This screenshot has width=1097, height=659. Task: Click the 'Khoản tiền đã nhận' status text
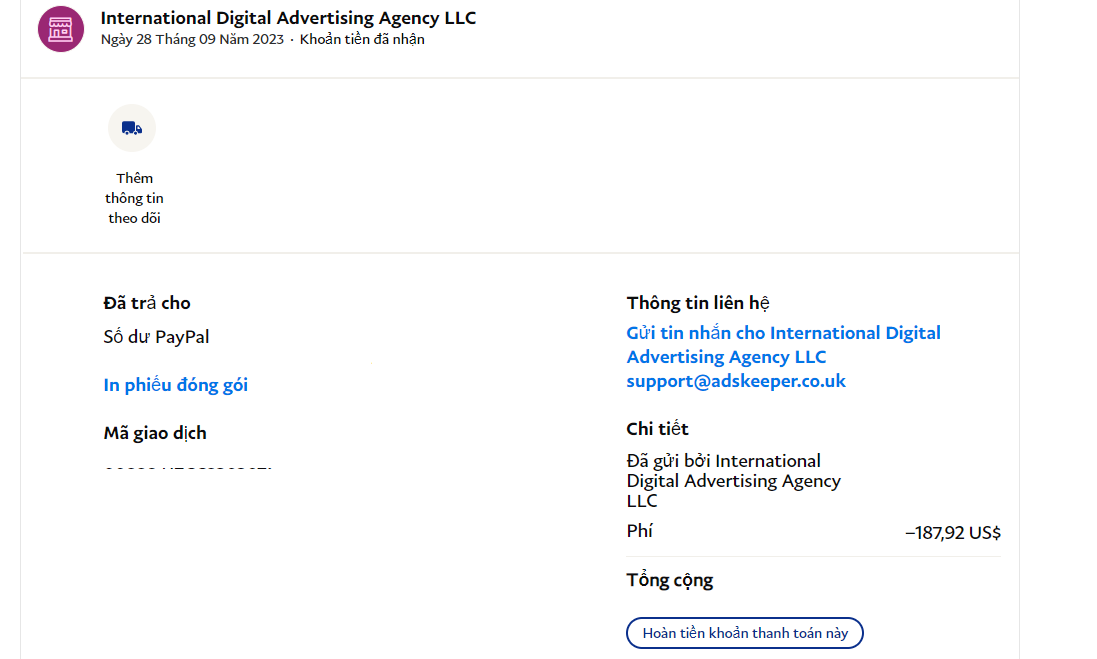tap(362, 40)
